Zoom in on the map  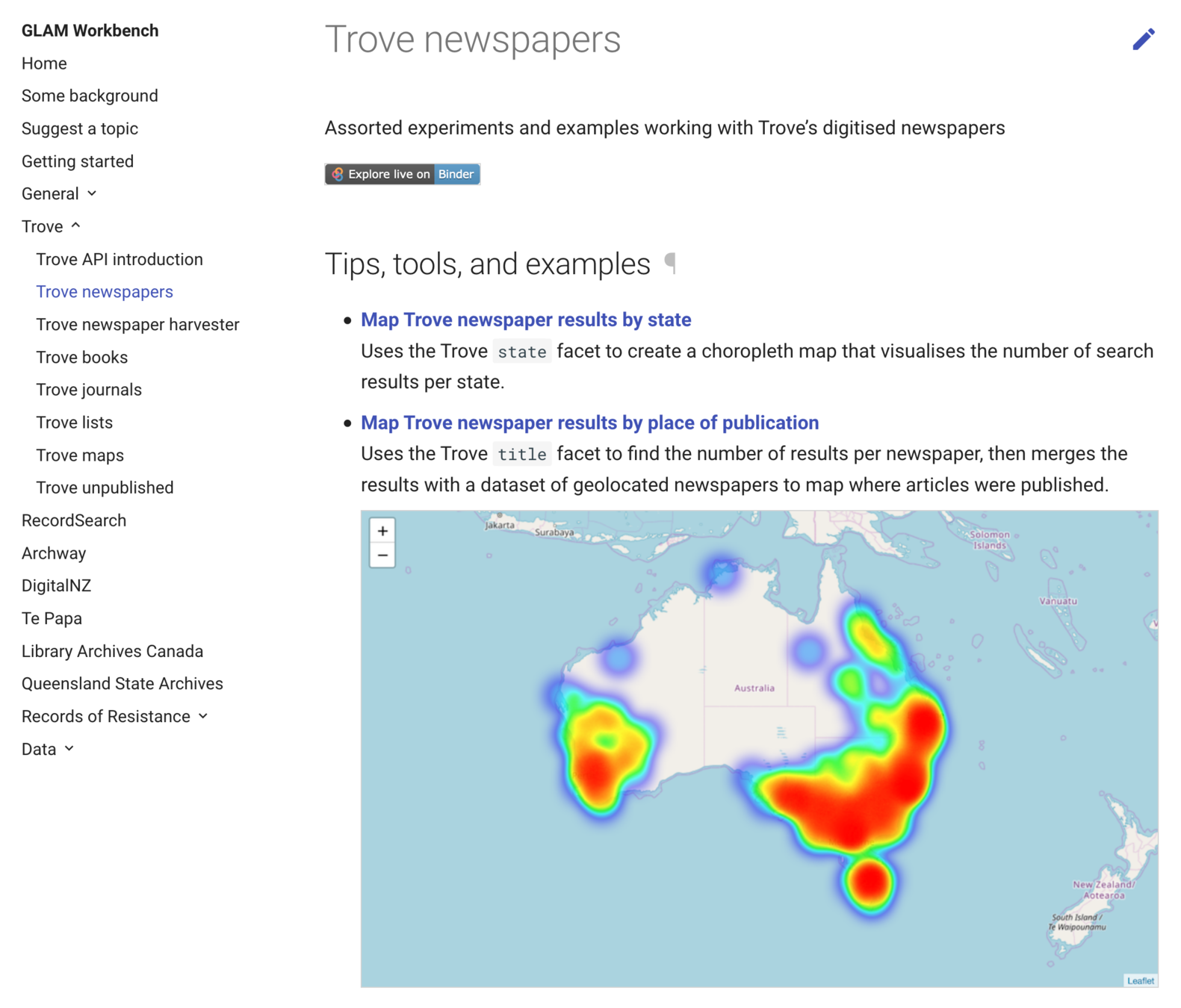pyautogui.click(x=382, y=531)
